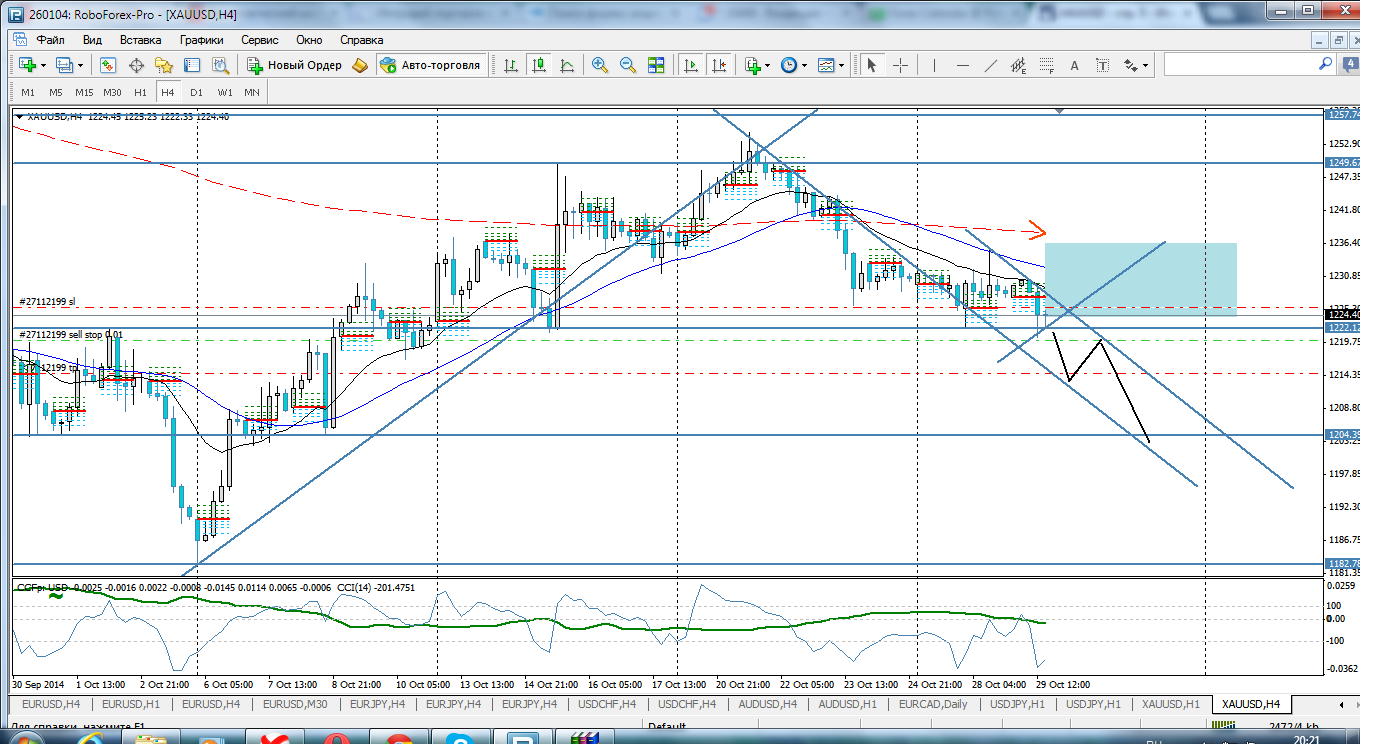Expand the Periods dropdown arrow
Image resolution: width=1376 pixels, height=744 pixels.
tap(805, 65)
